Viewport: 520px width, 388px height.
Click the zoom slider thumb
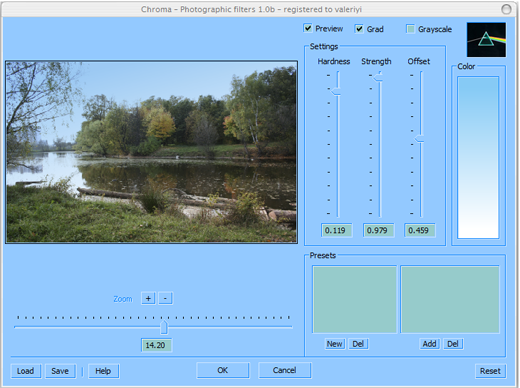click(x=164, y=327)
